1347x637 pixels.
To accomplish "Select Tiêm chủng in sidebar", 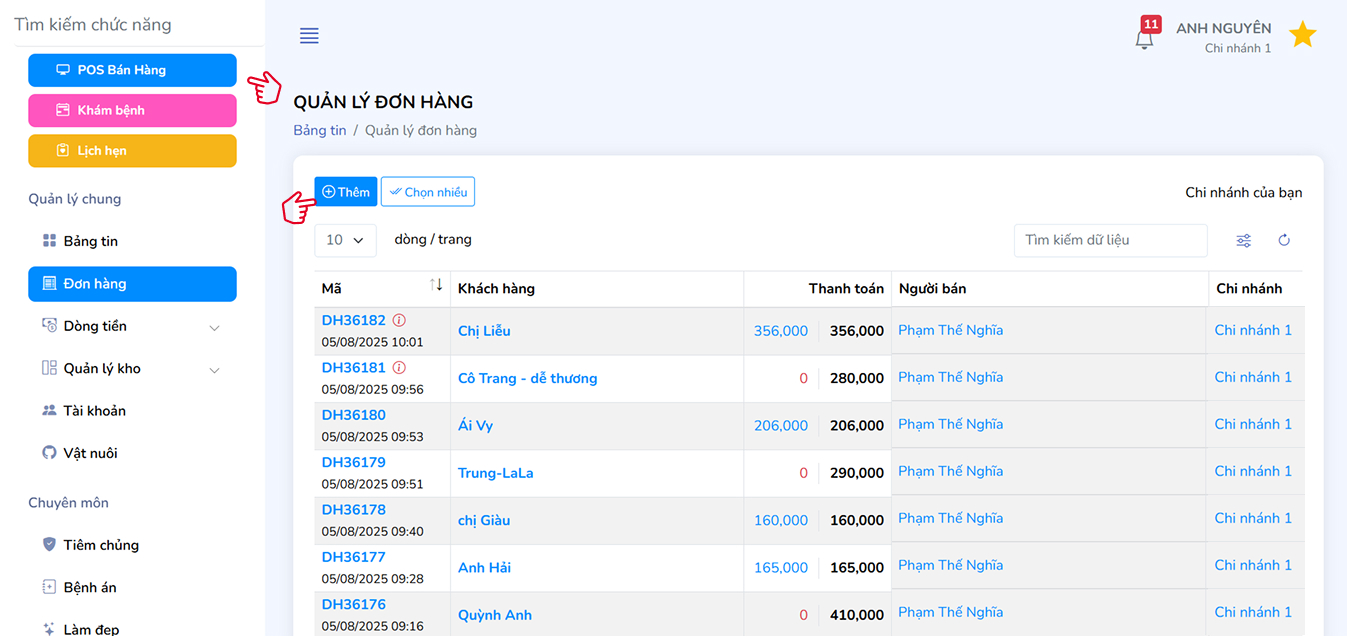I will (100, 545).
